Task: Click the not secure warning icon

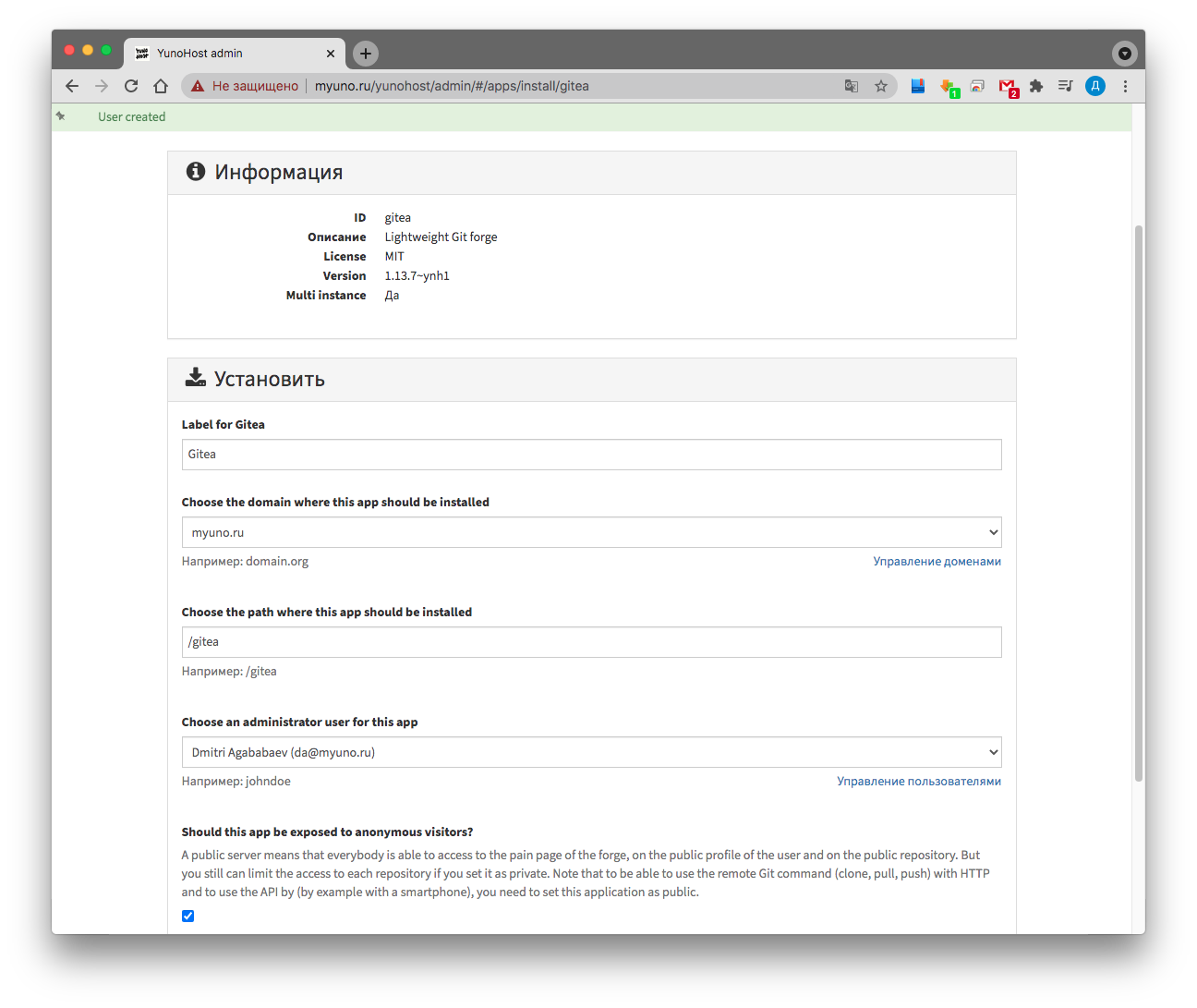Action: tap(198, 86)
